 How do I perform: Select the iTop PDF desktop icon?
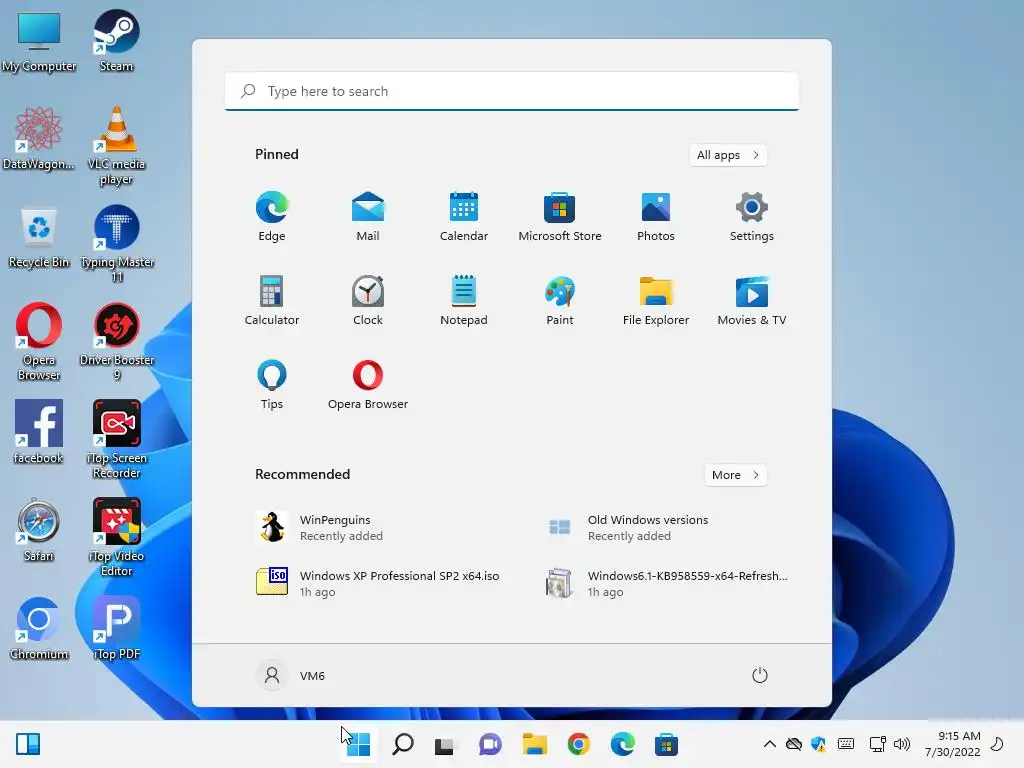(117, 628)
